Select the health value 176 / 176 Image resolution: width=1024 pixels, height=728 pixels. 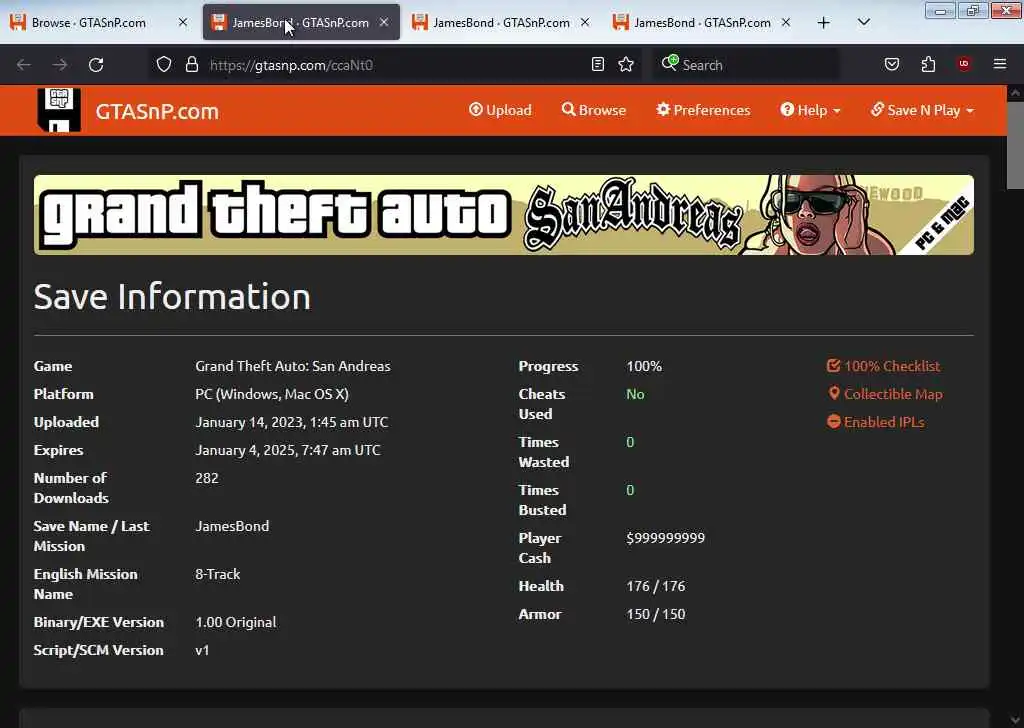(x=656, y=586)
